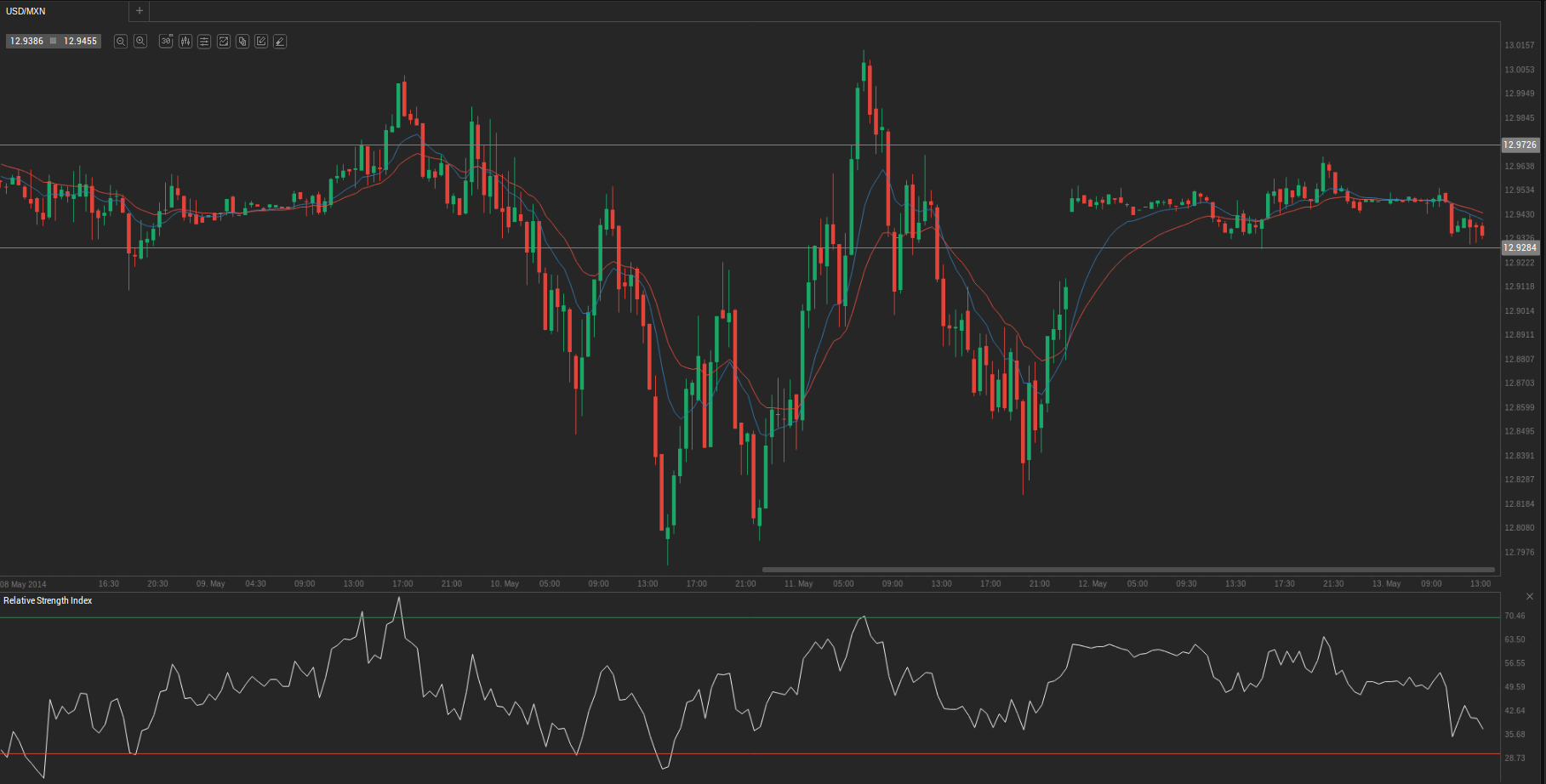The height and width of the screenshot is (784, 1546).
Task: Click the 12.9455 buy price button
Action: click(x=81, y=41)
